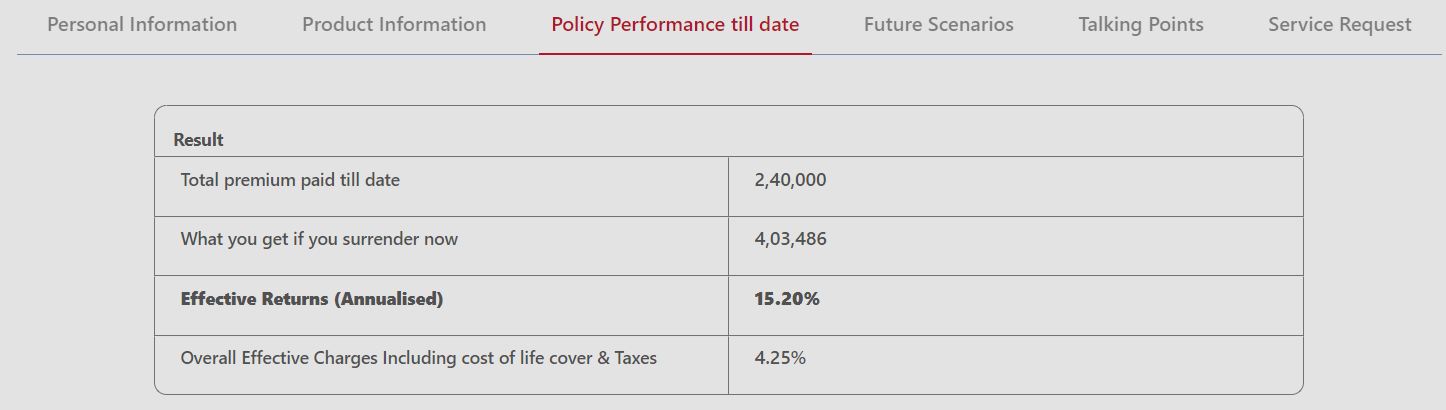Open the Personal Information tab
The width and height of the screenshot is (1446, 410).
coord(142,24)
